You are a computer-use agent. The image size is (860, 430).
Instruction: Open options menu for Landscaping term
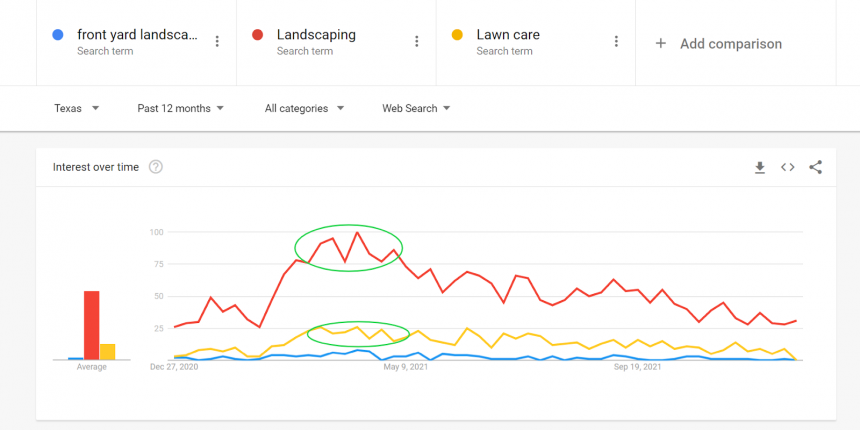pos(417,42)
